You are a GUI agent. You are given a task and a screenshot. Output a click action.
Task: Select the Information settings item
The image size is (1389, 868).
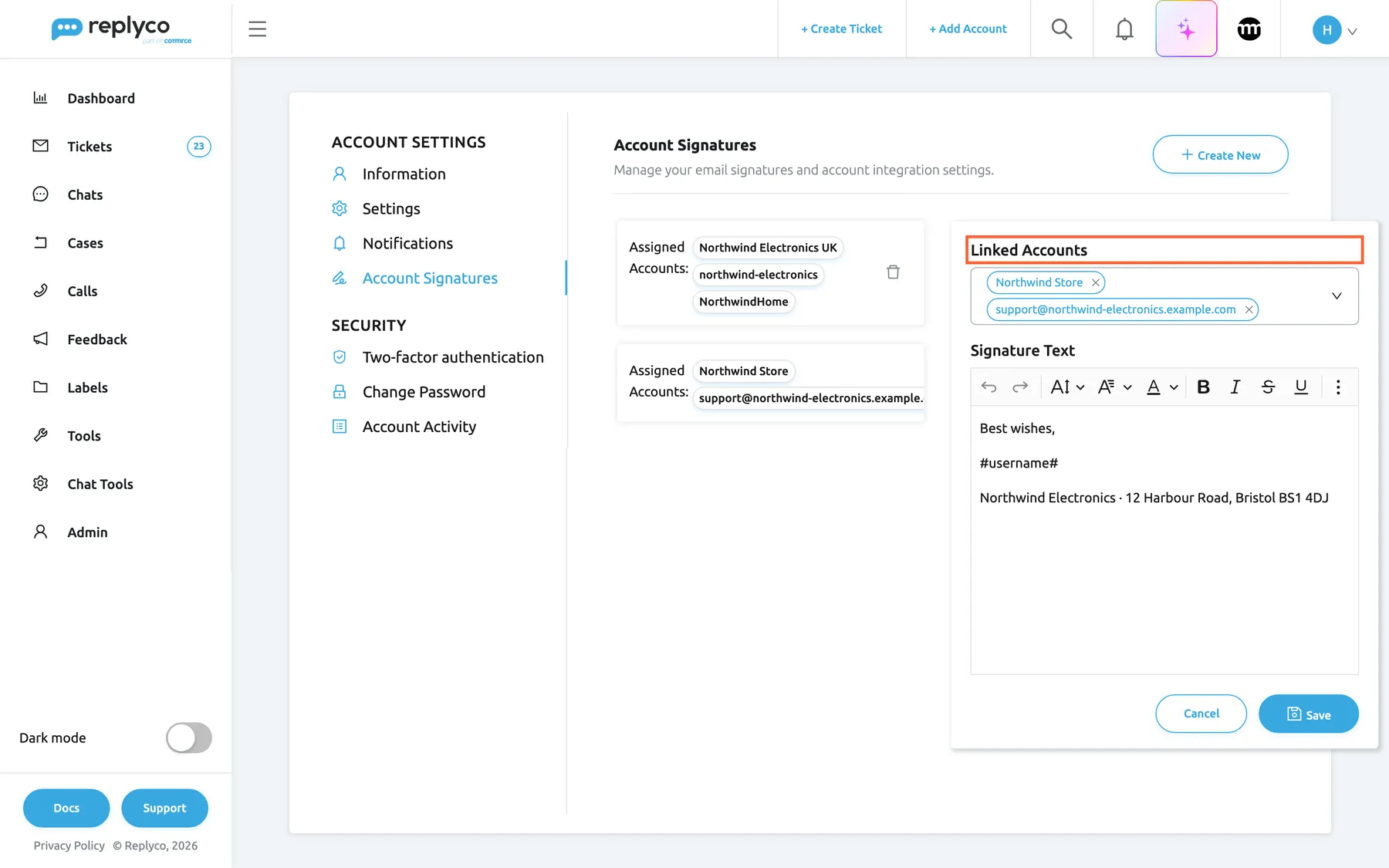[x=404, y=174]
